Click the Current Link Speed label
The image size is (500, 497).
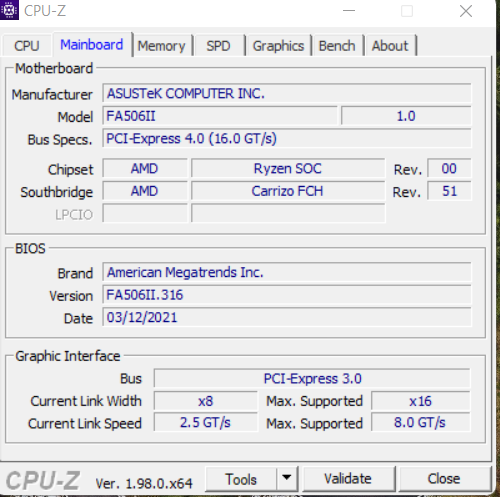[85, 424]
